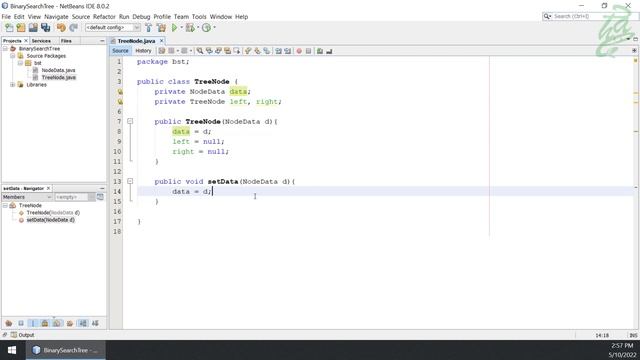Toggle Rectangular Selection in editor toolbar
This screenshot has width=640, height=360.
[x=237, y=51]
